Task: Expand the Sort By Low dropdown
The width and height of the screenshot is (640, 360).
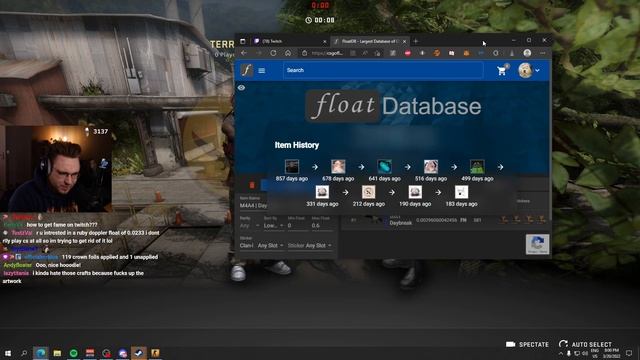Action: (273, 225)
